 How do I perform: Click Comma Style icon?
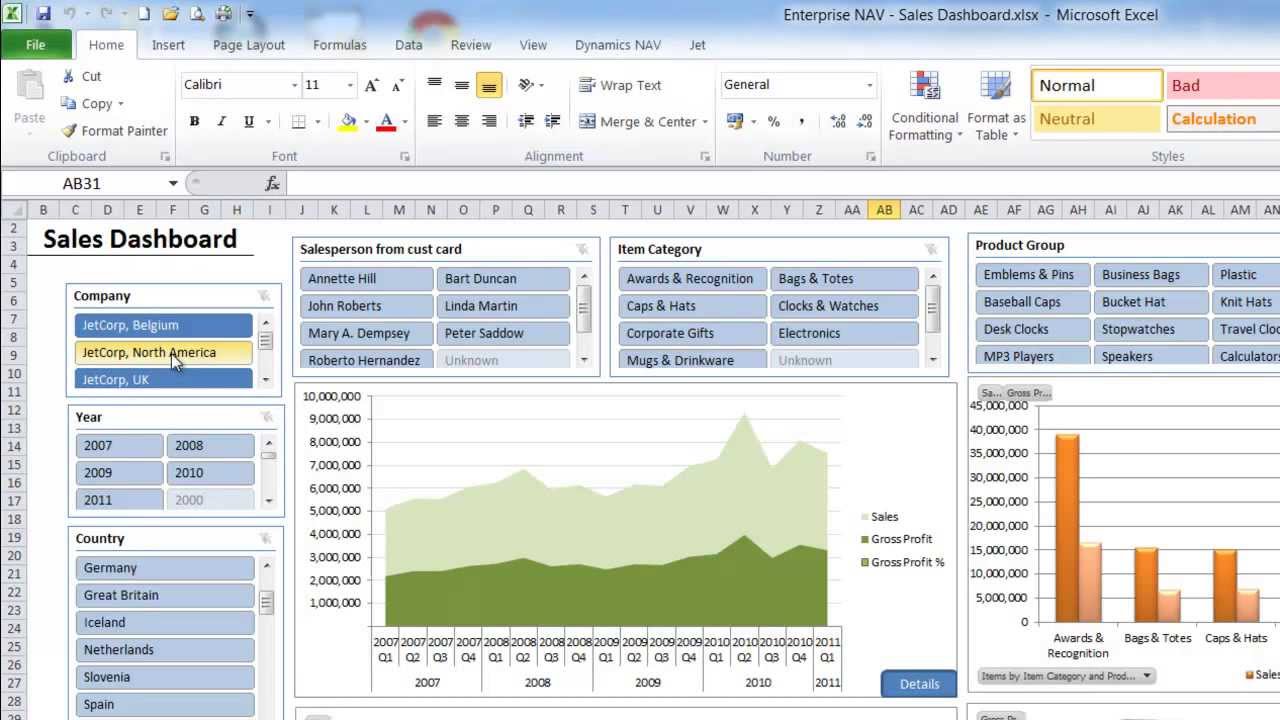[x=801, y=122]
